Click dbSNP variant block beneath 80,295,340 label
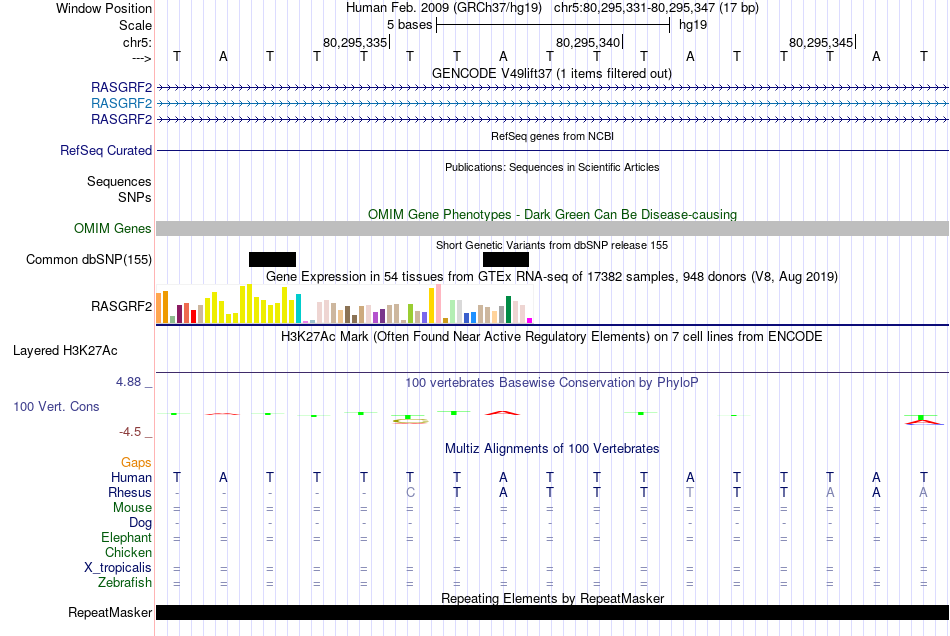This screenshot has height=636, width=950. (x=506, y=259)
